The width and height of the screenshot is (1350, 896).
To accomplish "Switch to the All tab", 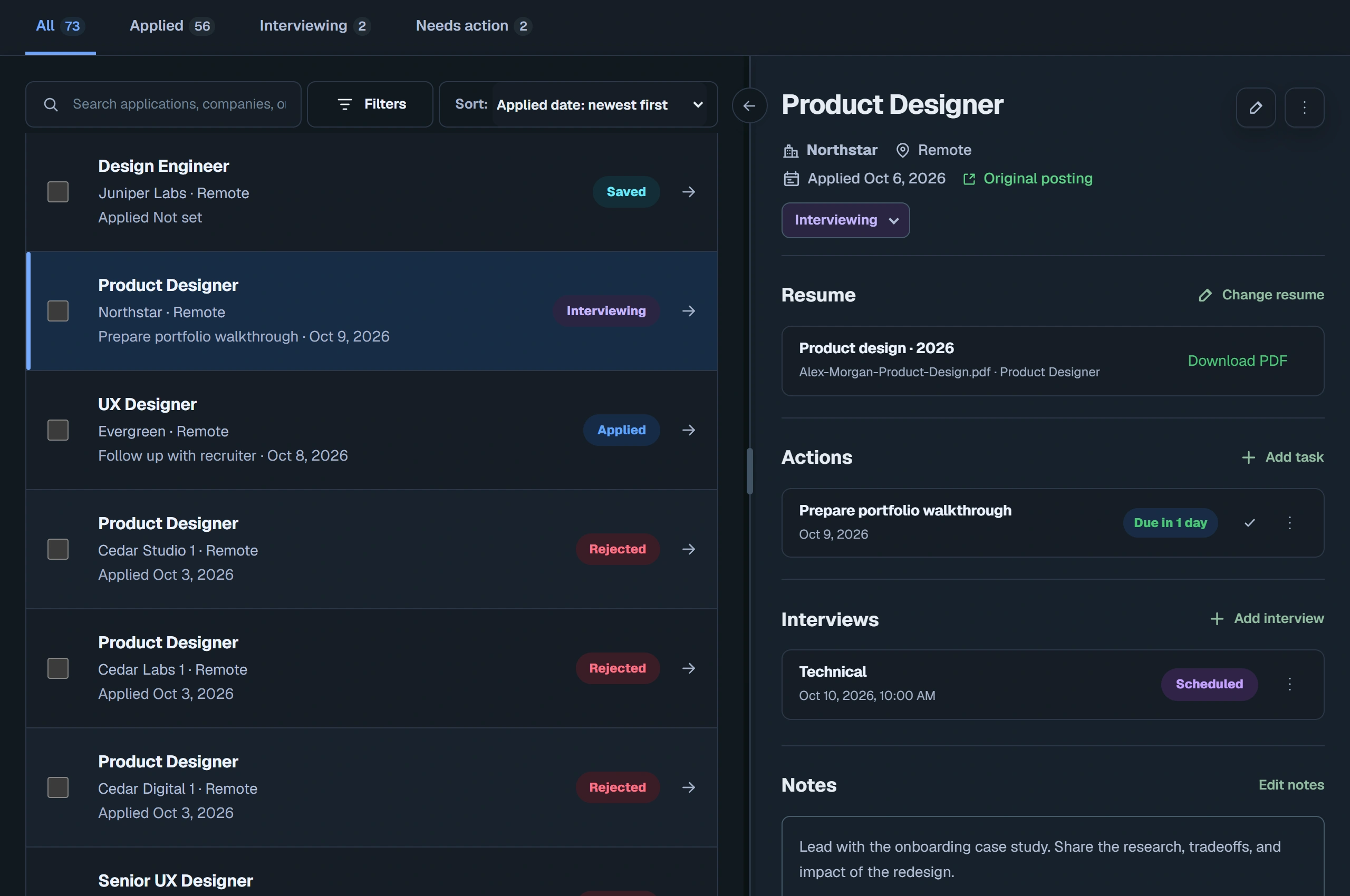I will pyautogui.click(x=60, y=26).
